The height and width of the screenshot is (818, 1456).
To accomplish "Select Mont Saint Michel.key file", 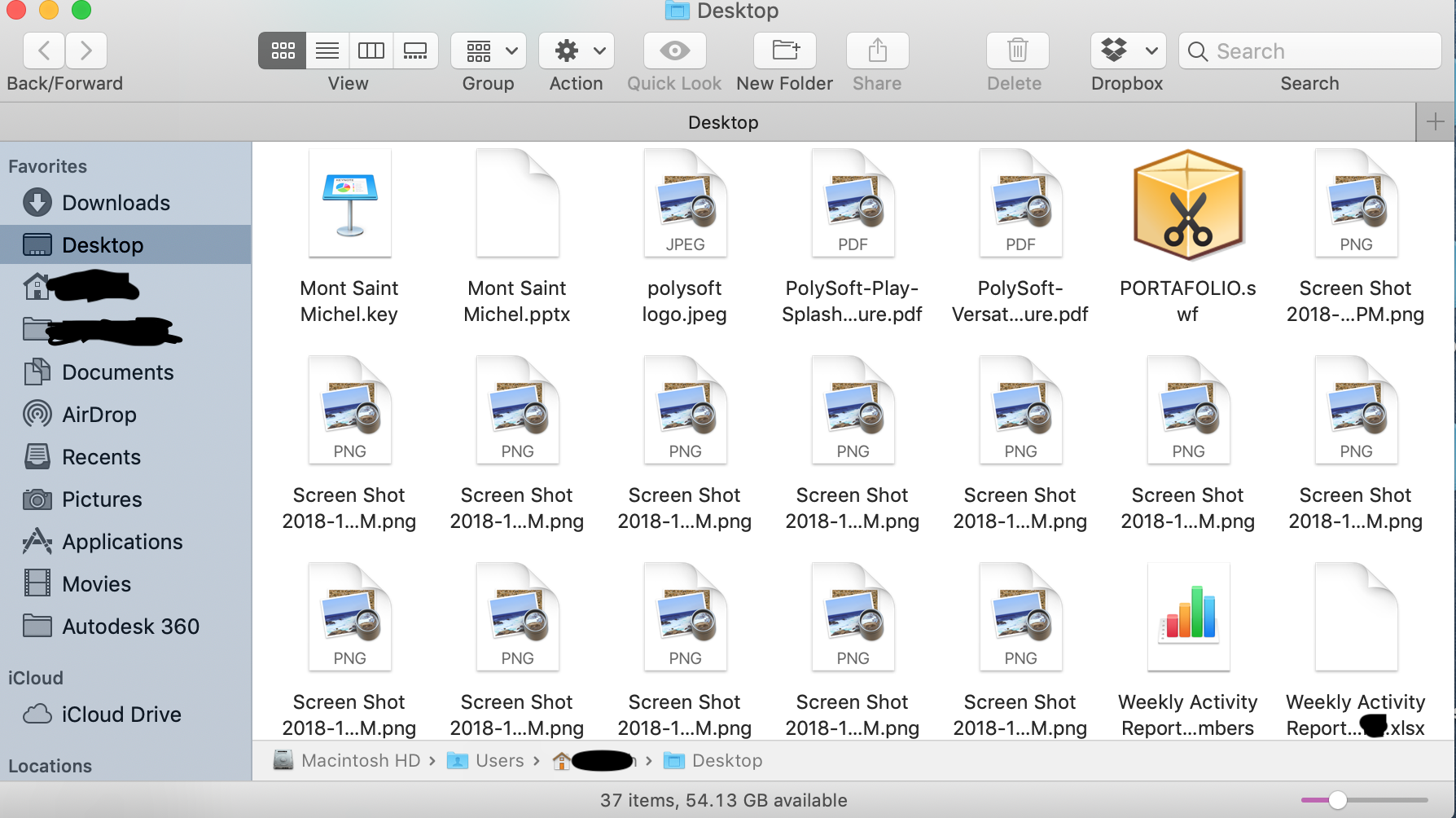I will pyautogui.click(x=349, y=238).
